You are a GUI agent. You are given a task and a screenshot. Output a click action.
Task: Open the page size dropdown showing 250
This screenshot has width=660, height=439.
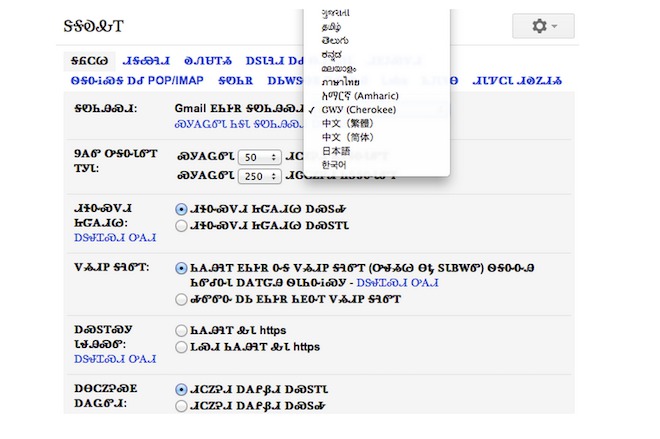(x=260, y=176)
